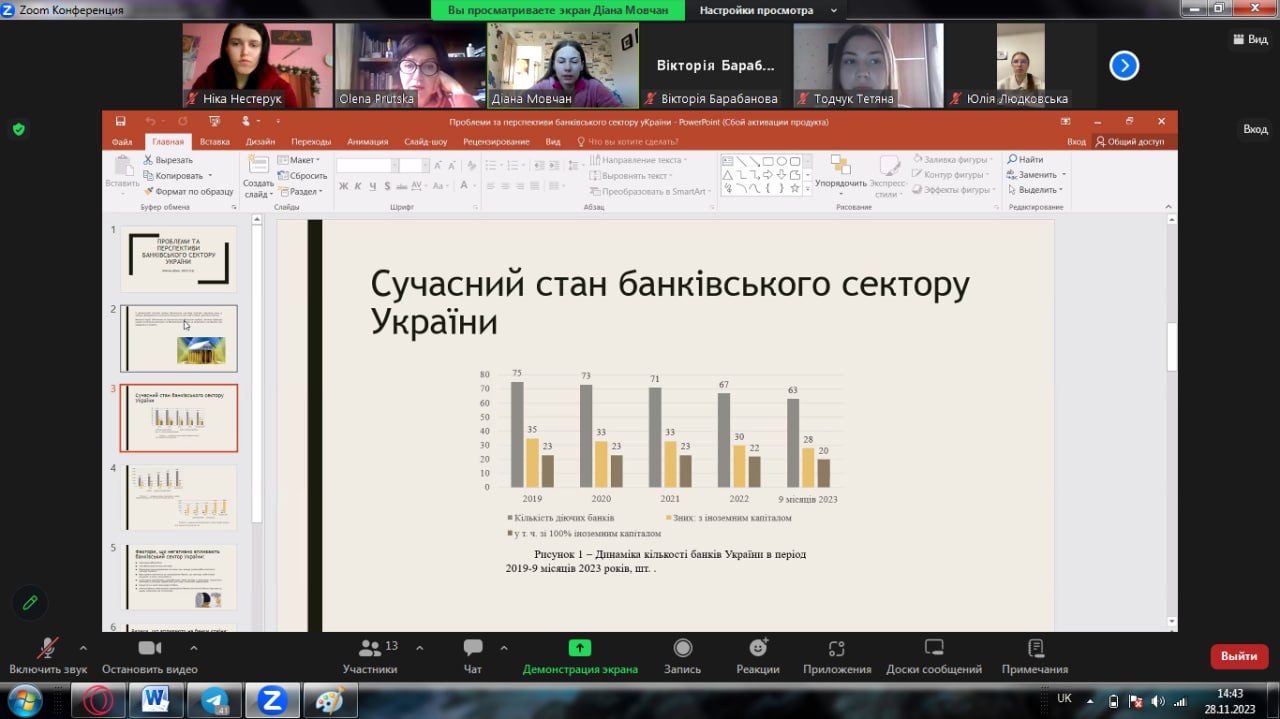The height and width of the screenshot is (719, 1280).
Task: Start recording with Запись button
Action: 682,655
